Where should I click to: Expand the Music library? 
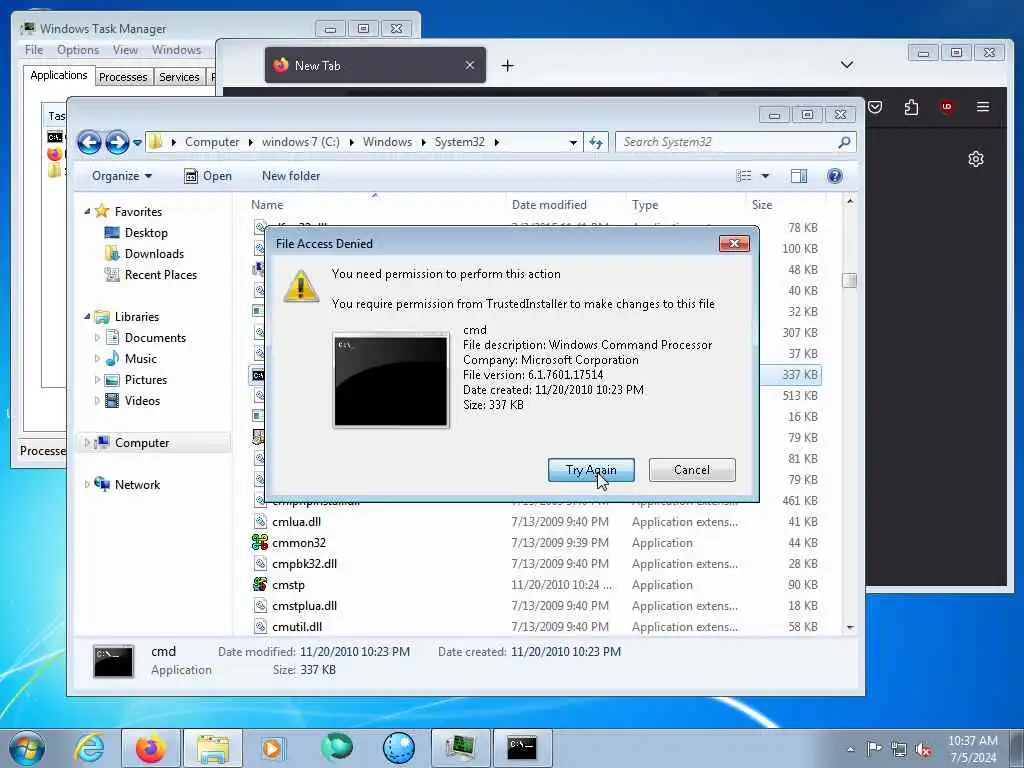tap(97, 359)
